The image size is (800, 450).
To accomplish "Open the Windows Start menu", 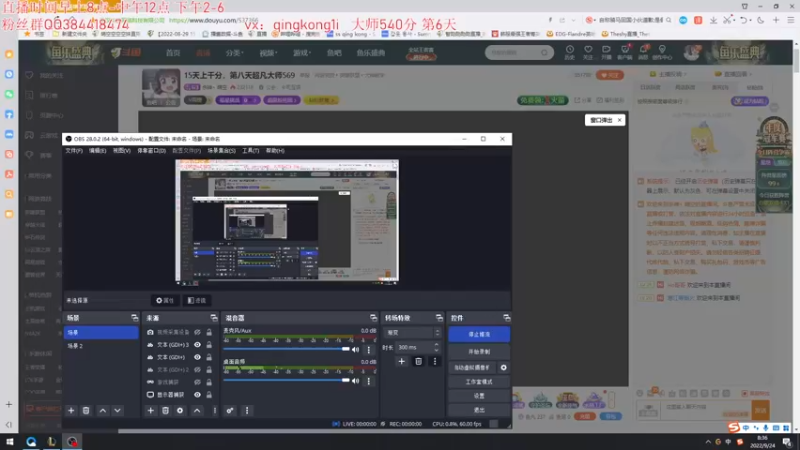I will [x=10, y=442].
